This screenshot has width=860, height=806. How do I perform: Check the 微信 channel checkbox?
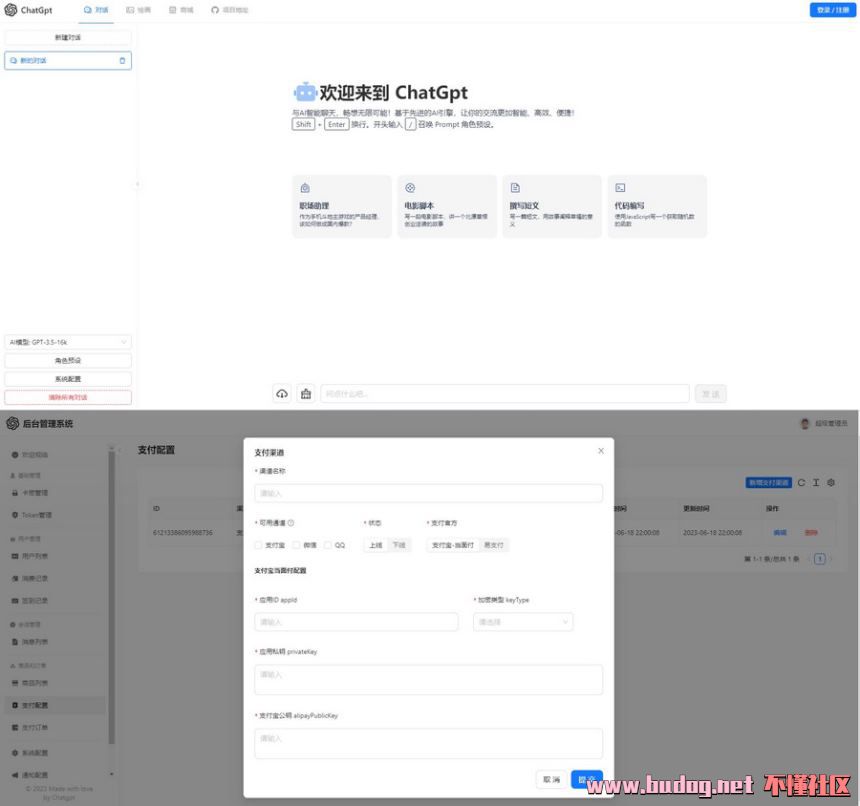click(298, 545)
